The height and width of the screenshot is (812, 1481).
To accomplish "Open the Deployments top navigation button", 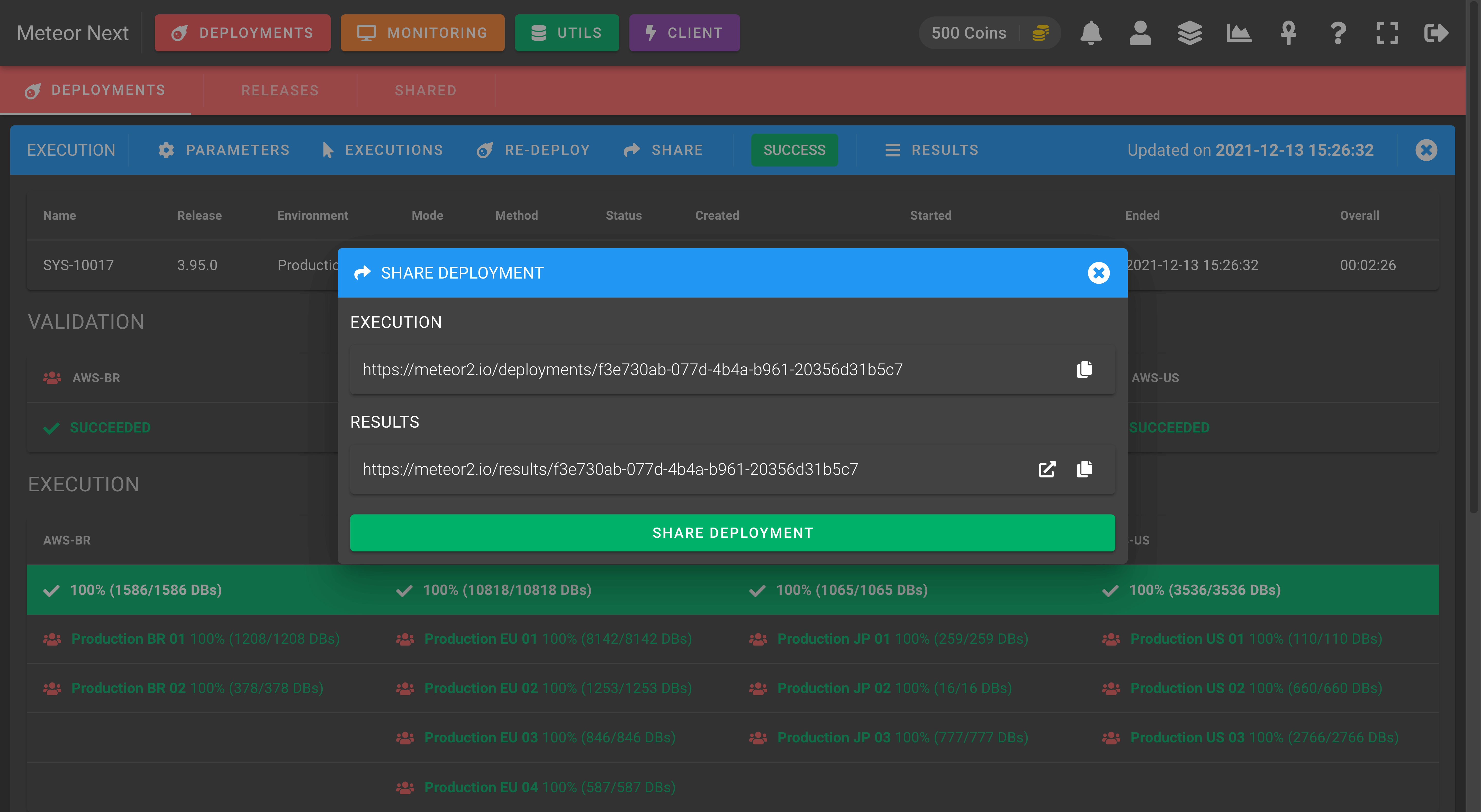I will [243, 33].
